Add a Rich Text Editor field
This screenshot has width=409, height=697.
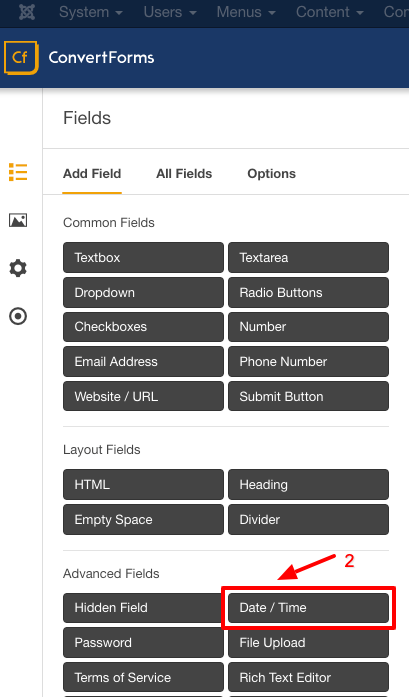[x=309, y=677]
